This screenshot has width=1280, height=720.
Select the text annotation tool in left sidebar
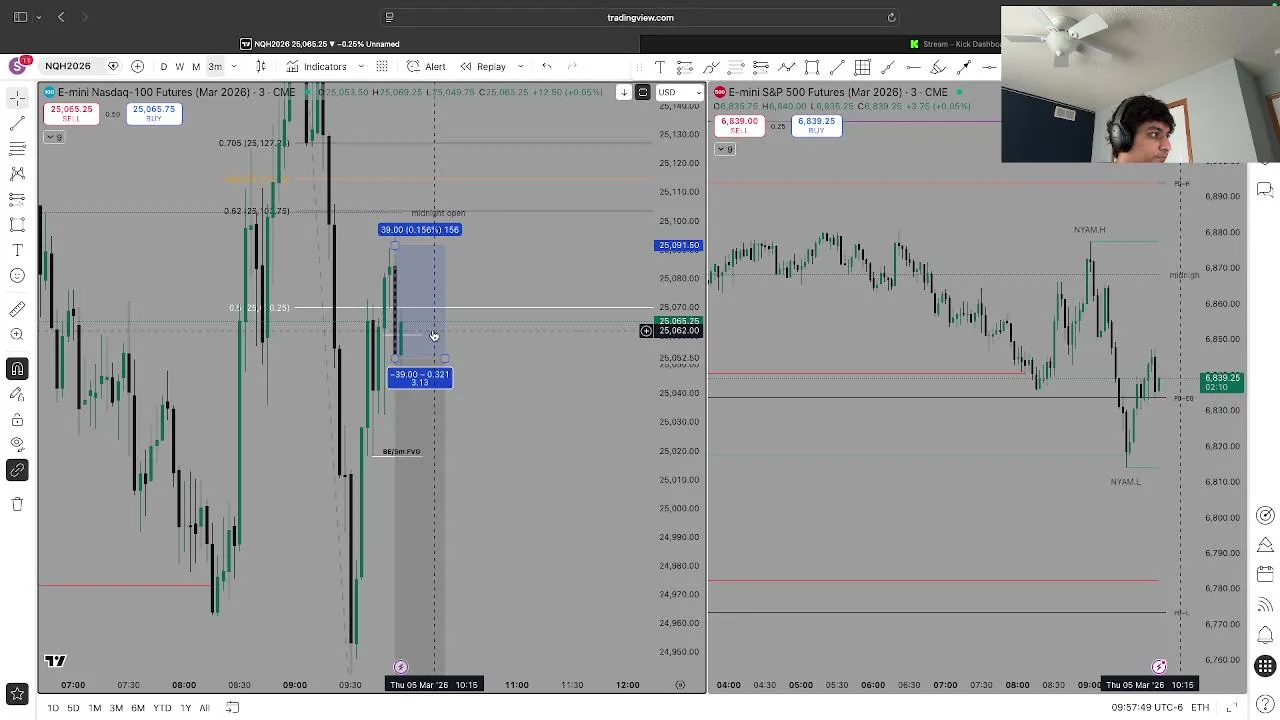tap(17, 250)
